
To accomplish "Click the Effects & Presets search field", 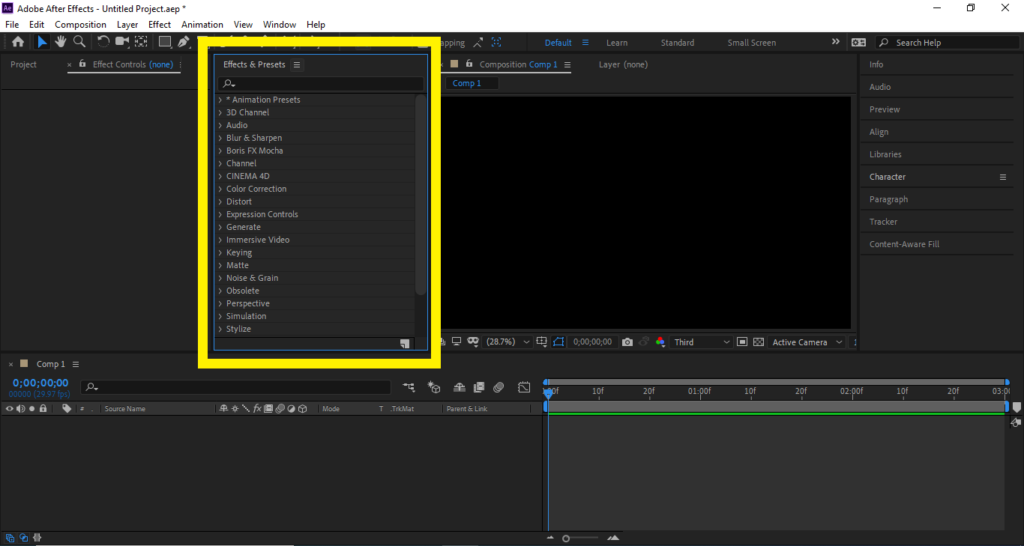I will (x=321, y=84).
